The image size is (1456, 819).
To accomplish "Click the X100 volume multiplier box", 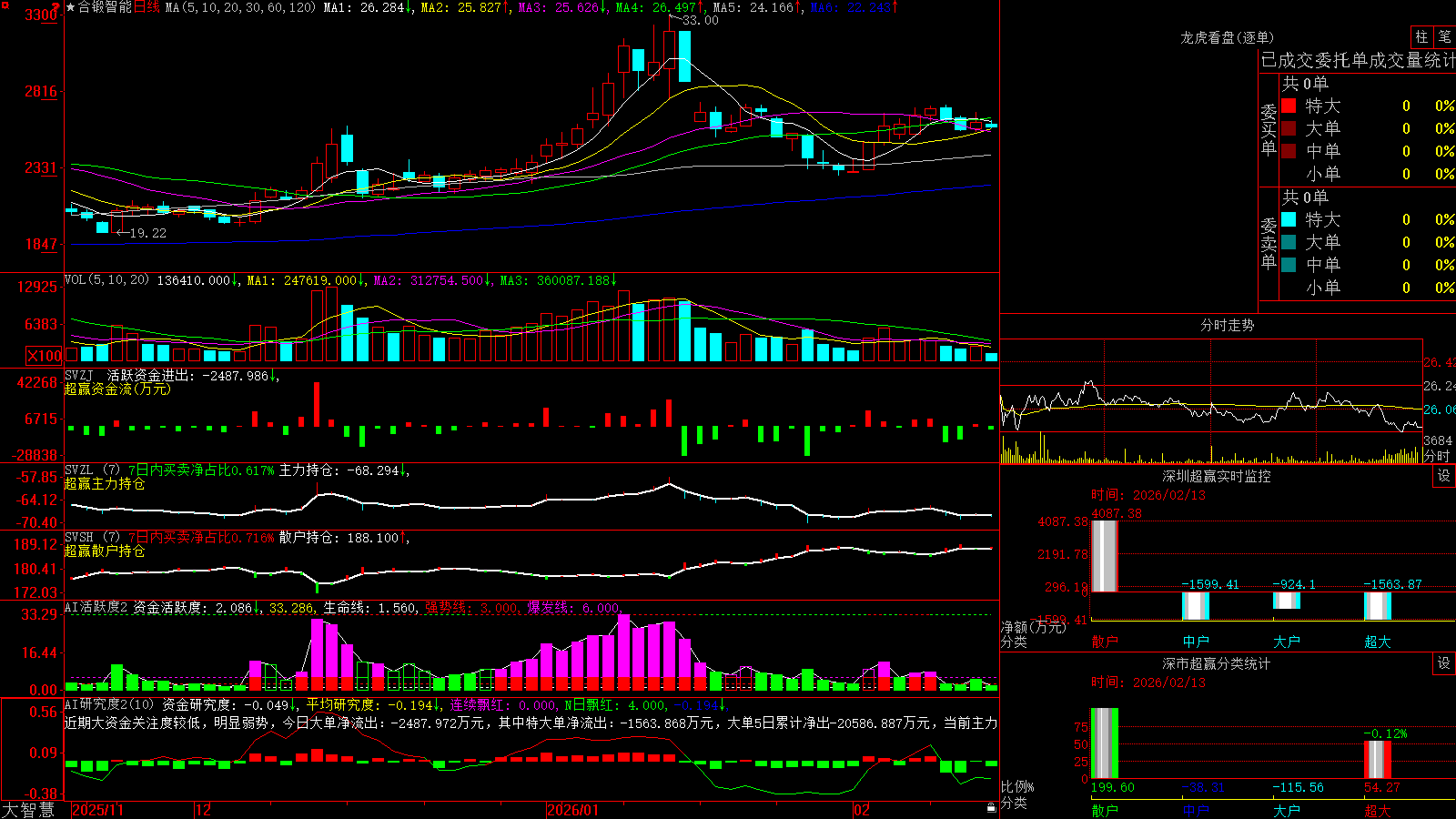I will click(x=45, y=356).
